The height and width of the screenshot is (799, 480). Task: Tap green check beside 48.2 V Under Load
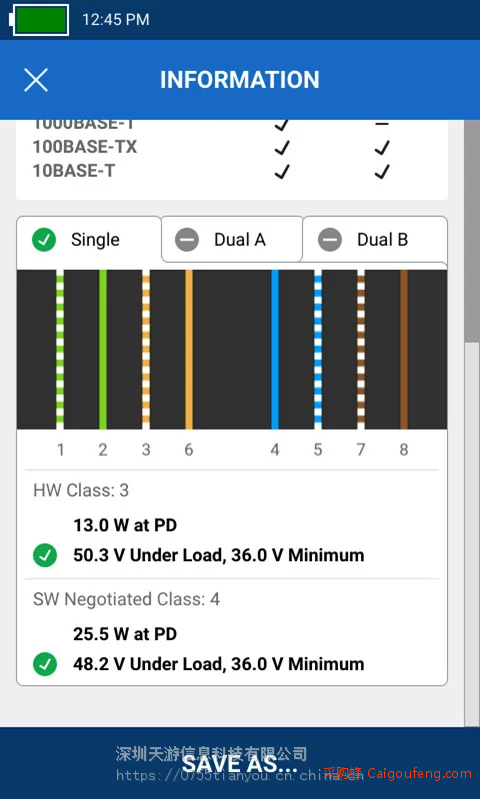45,664
